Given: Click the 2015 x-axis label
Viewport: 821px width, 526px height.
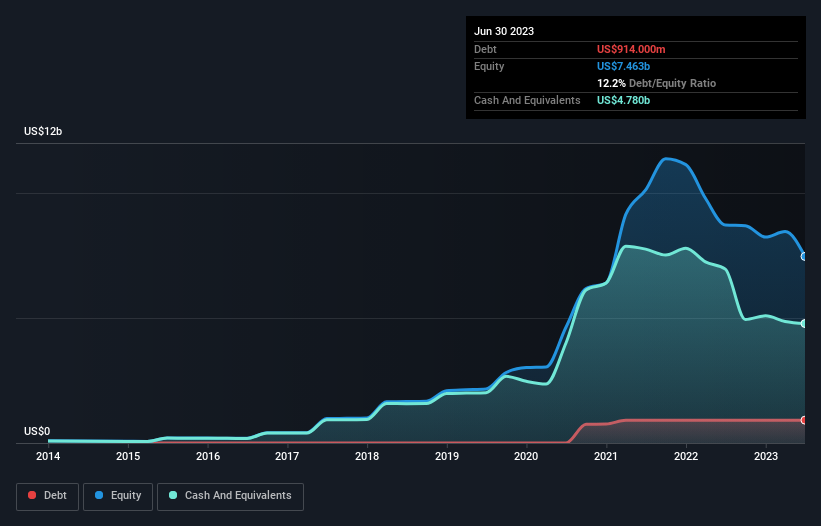Looking at the screenshot, I should [x=128, y=456].
